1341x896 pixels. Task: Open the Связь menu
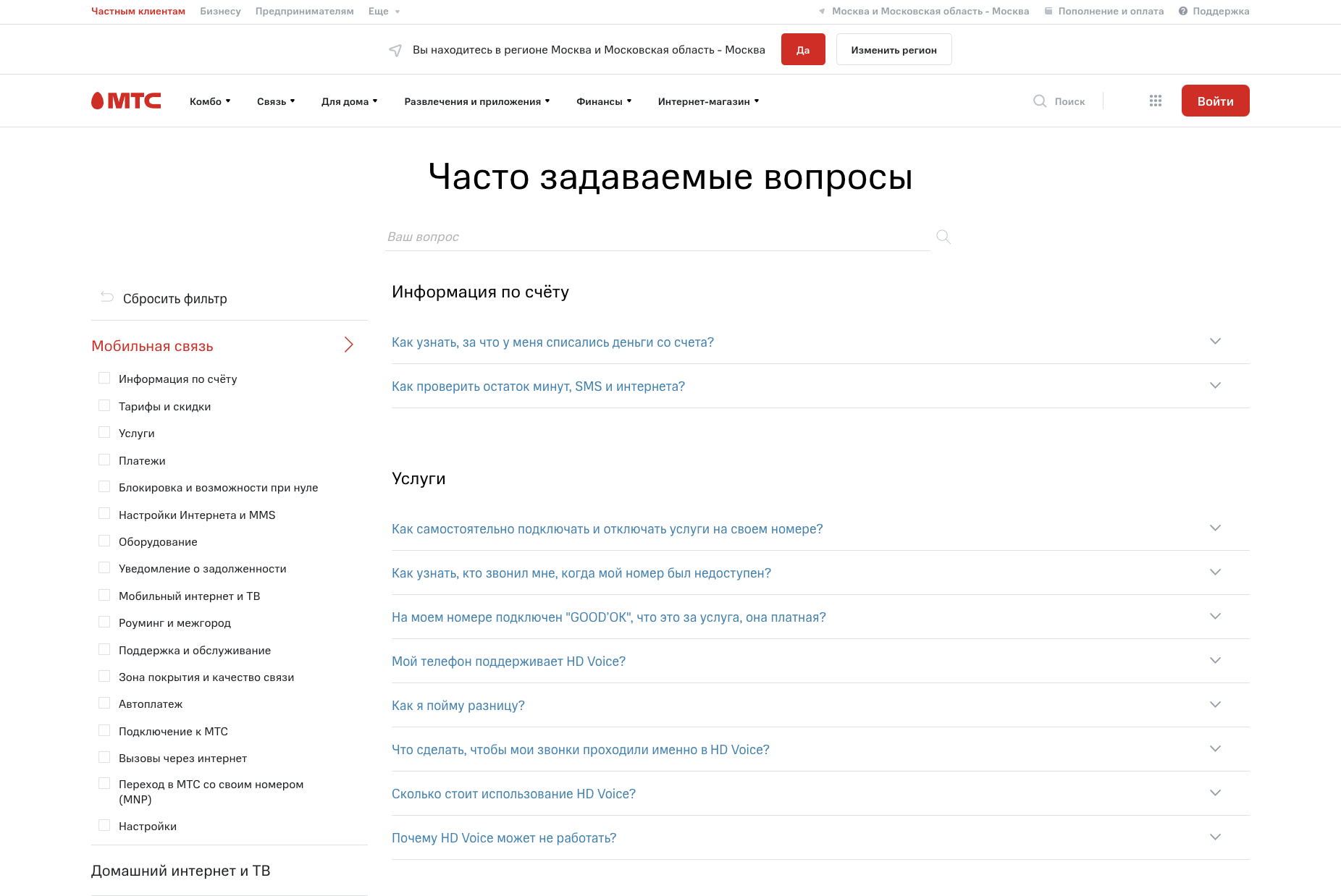[276, 101]
